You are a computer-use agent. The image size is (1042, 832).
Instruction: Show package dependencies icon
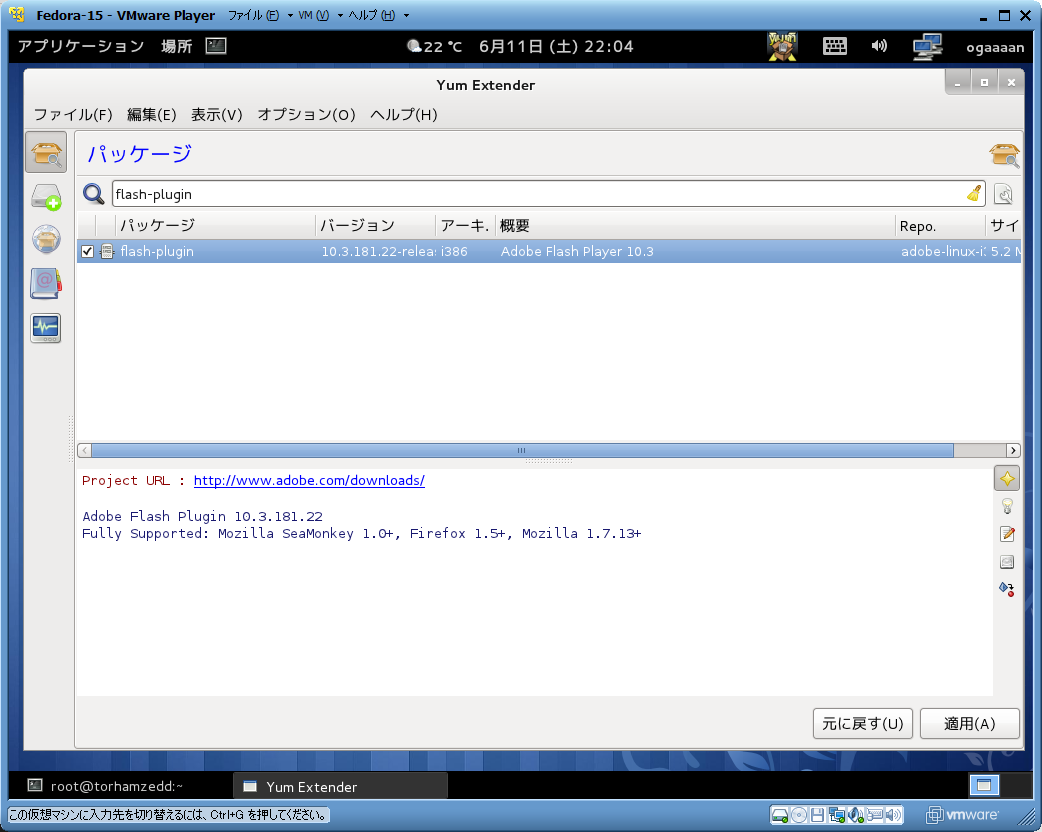(x=1007, y=589)
